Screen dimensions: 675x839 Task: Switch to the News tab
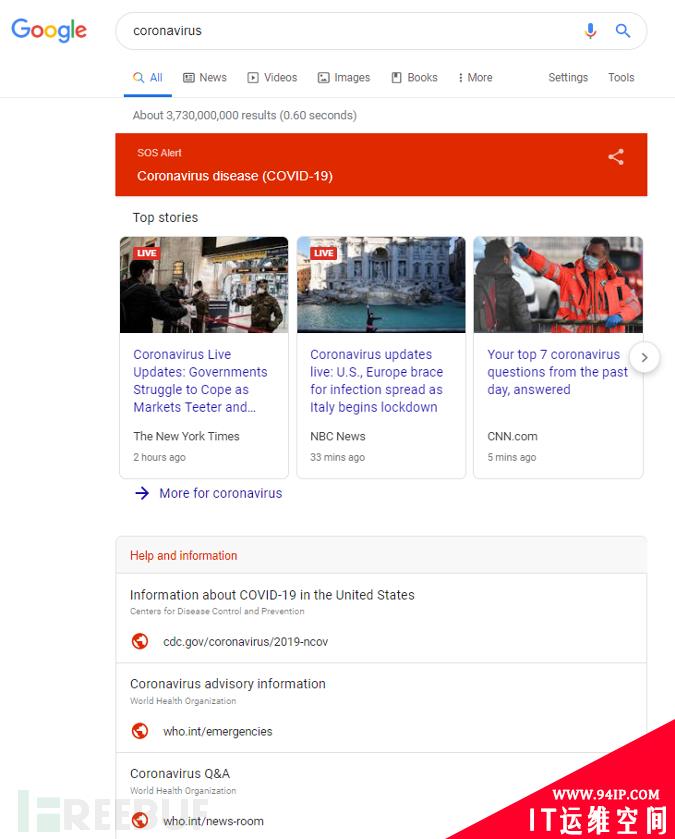[205, 78]
